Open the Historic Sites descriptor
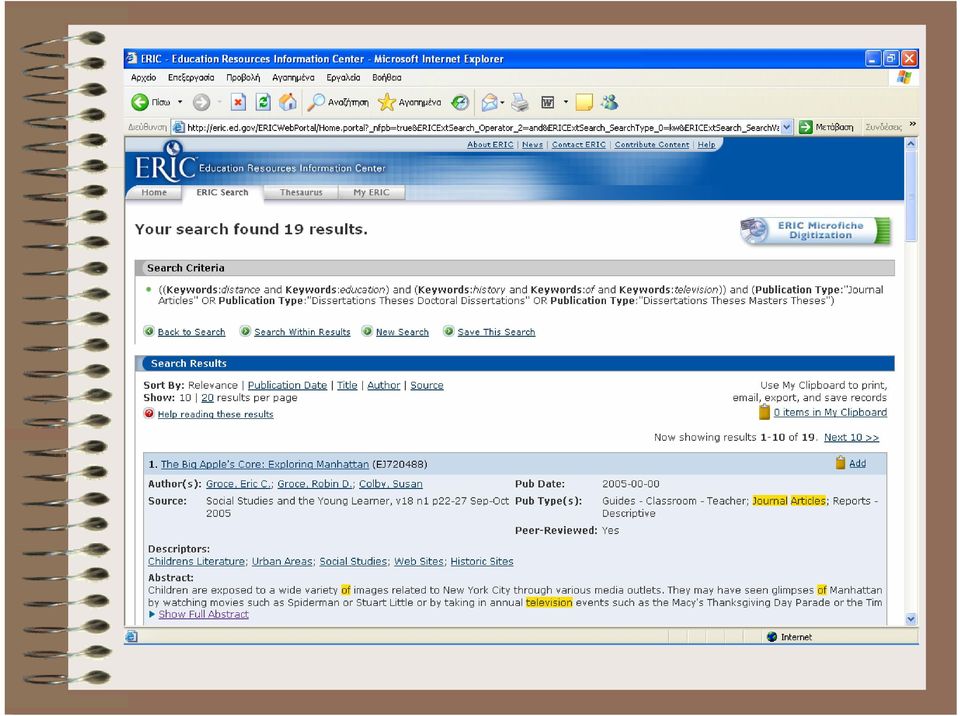This screenshot has width=960, height=716. coord(482,562)
